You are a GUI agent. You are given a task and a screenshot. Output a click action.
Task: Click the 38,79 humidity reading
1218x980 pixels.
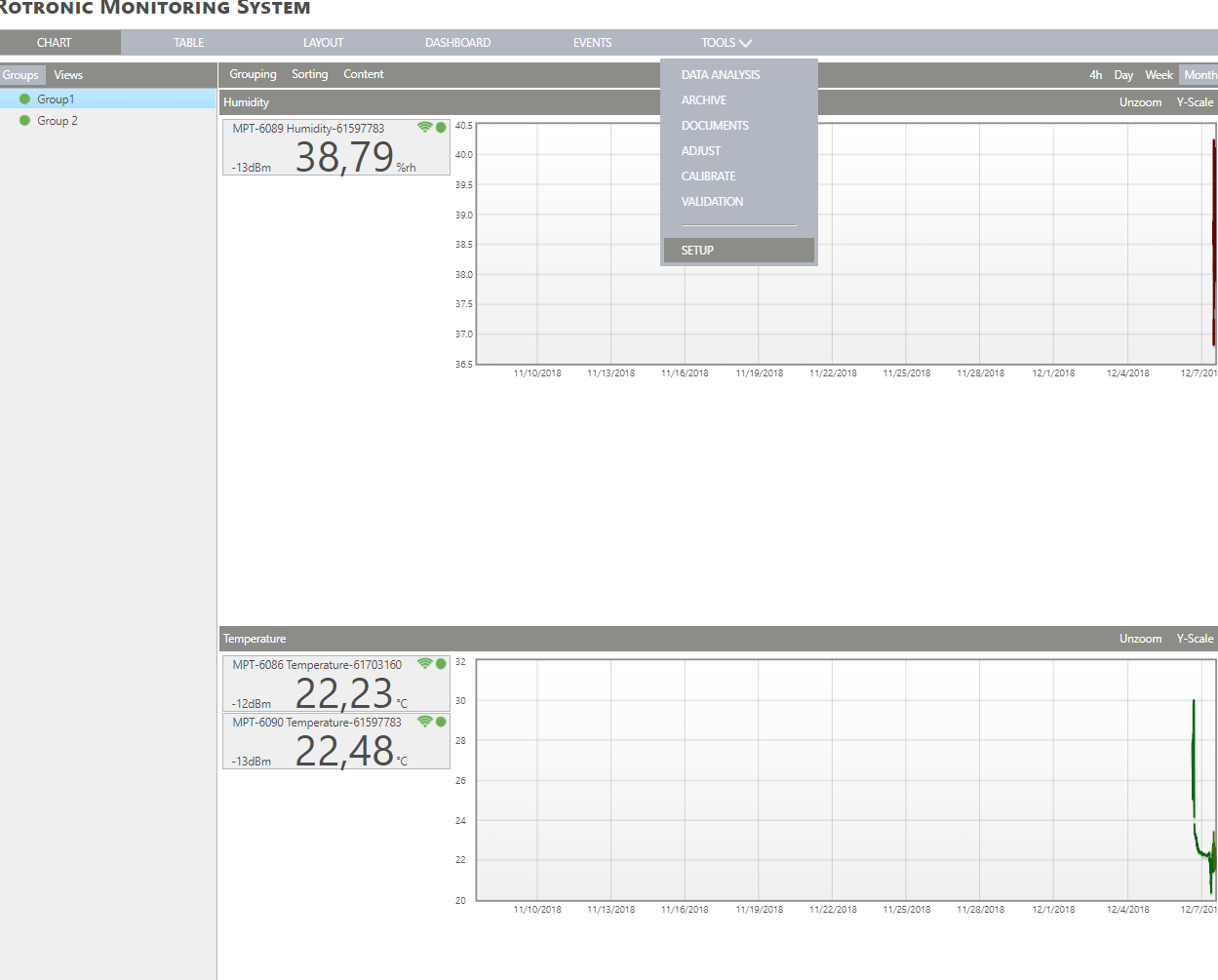(x=344, y=158)
